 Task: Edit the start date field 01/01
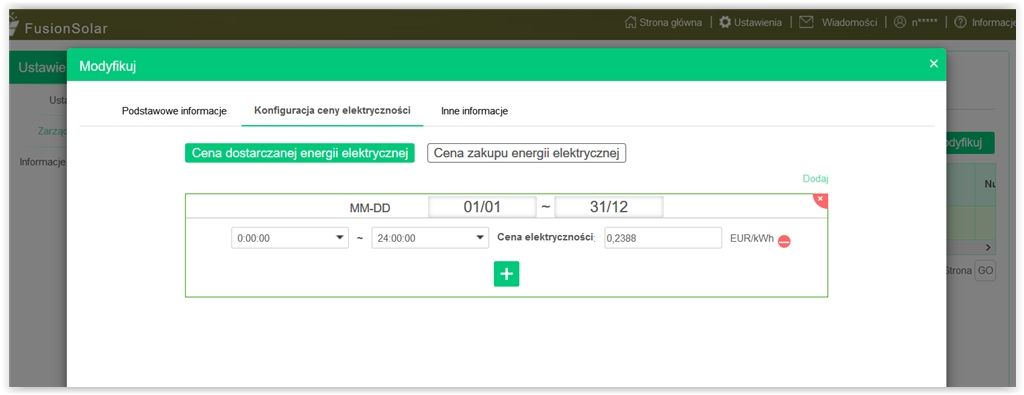[x=482, y=207]
